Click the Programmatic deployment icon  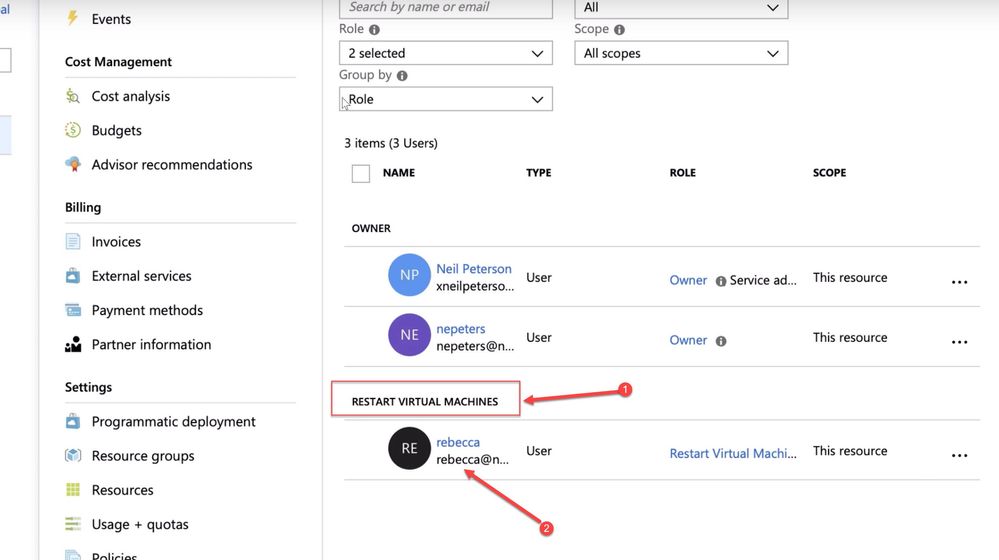pos(73,421)
